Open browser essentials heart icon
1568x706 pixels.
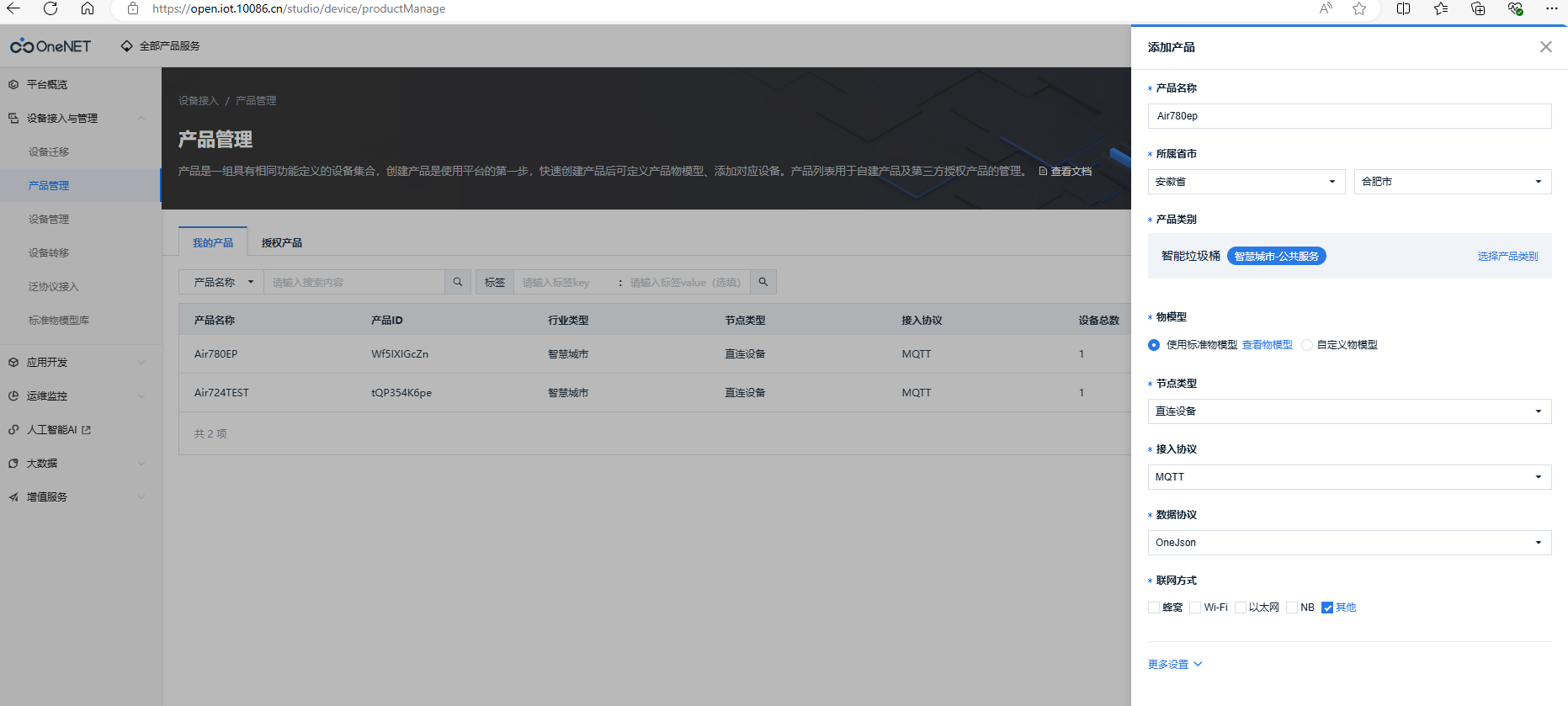[1515, 8]
